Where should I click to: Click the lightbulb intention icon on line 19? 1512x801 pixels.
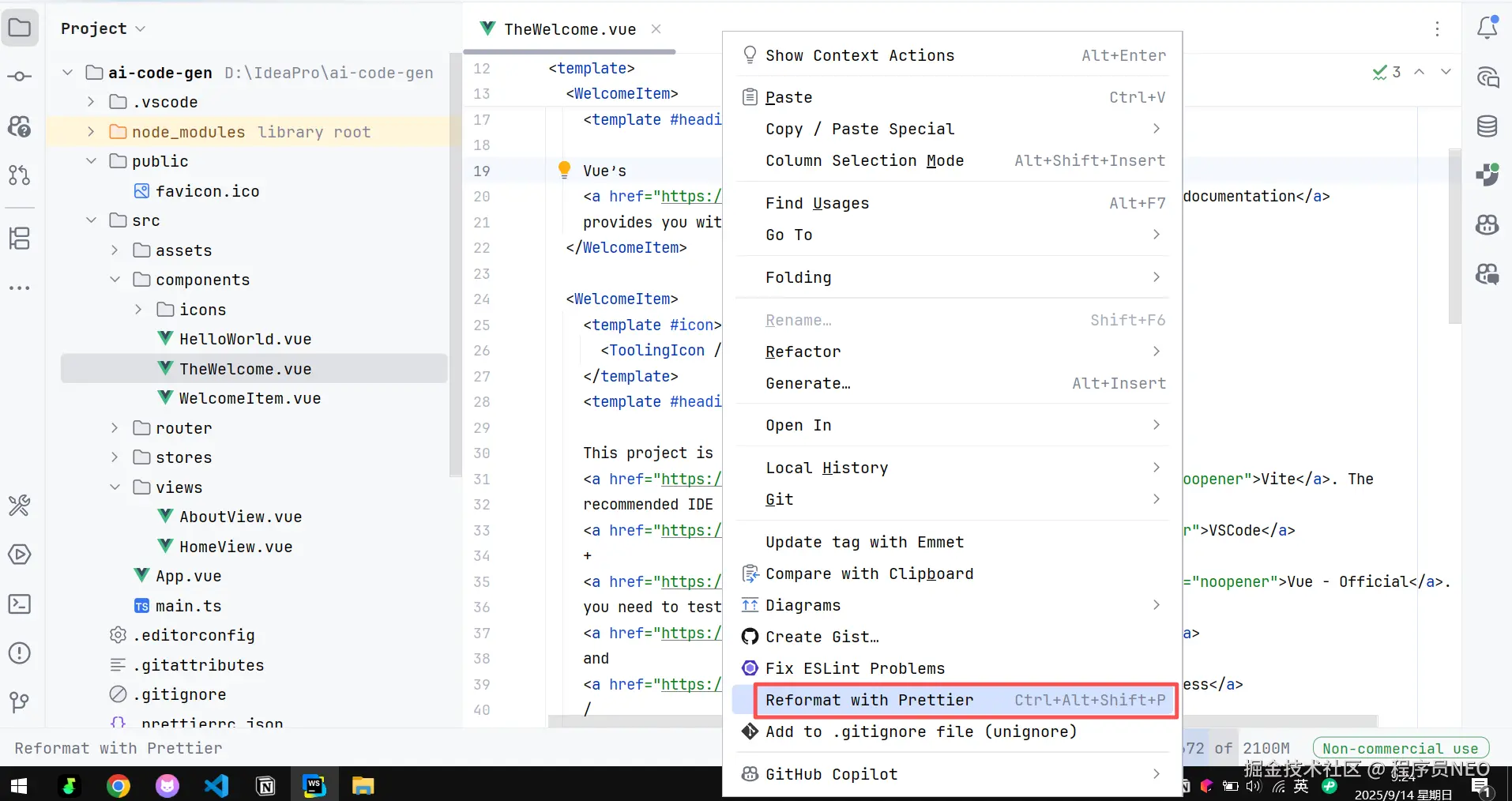tap(564, 170)
